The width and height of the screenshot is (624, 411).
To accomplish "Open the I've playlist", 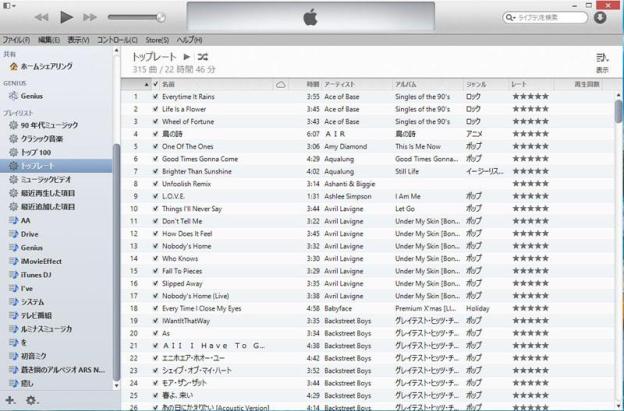I will click(21, 288).
